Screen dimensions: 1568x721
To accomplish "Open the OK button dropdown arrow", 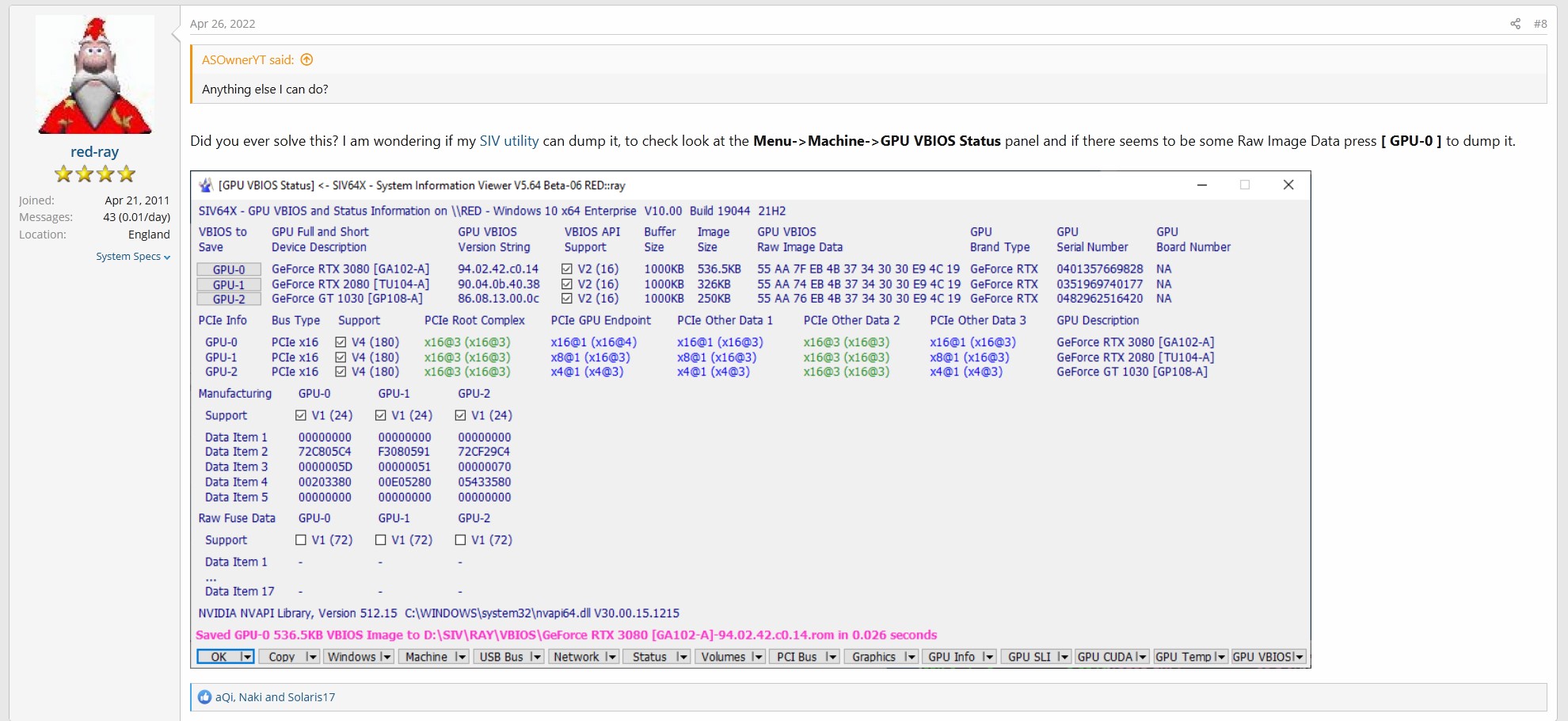I will [x=246, y=657].
